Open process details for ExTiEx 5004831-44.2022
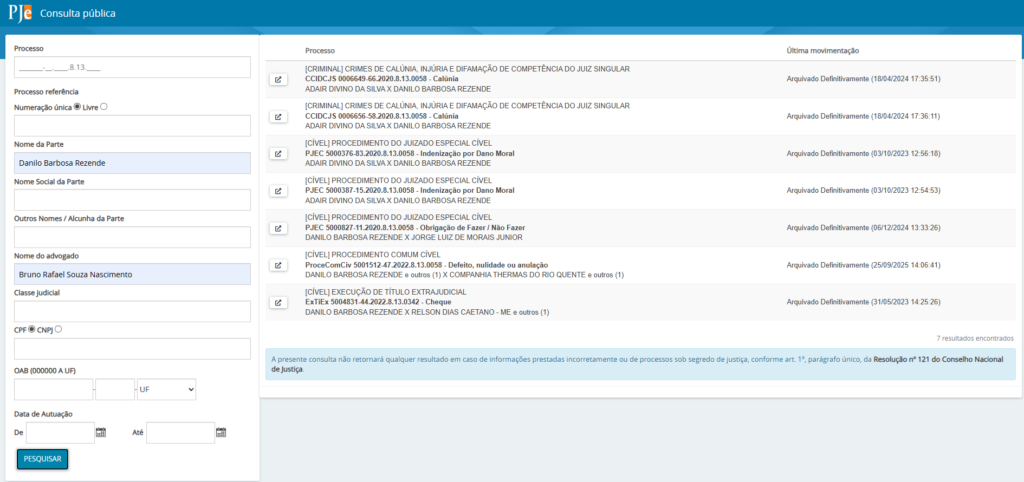Image resolution: width=1024 pixels, height=482 pixels. (278, 302)
